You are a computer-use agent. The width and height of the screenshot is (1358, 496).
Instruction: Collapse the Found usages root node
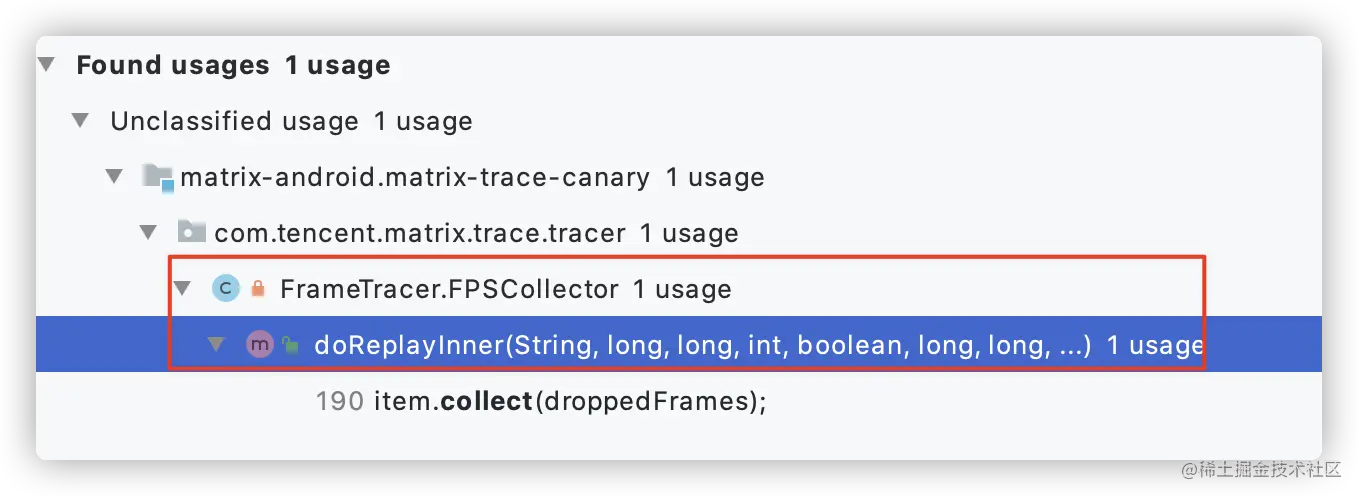point(46,66)
